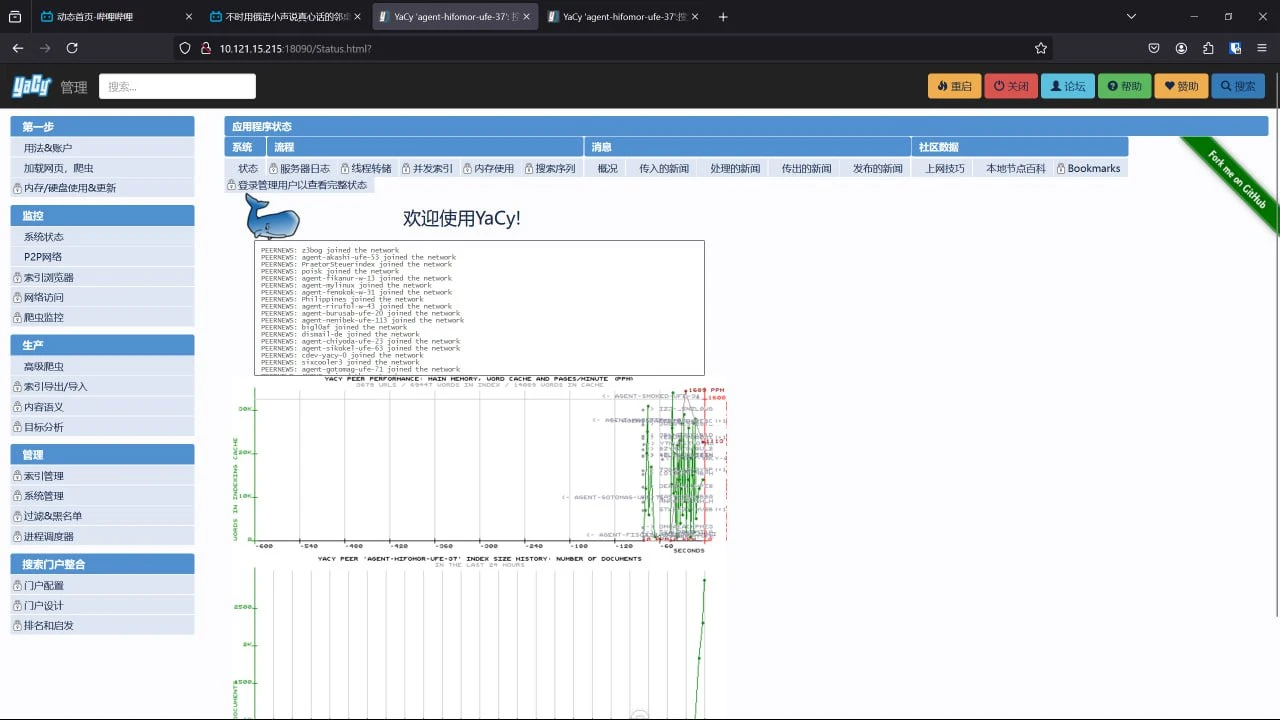
Task: Click the tracking protection shield icon
Action: (183, 48)
